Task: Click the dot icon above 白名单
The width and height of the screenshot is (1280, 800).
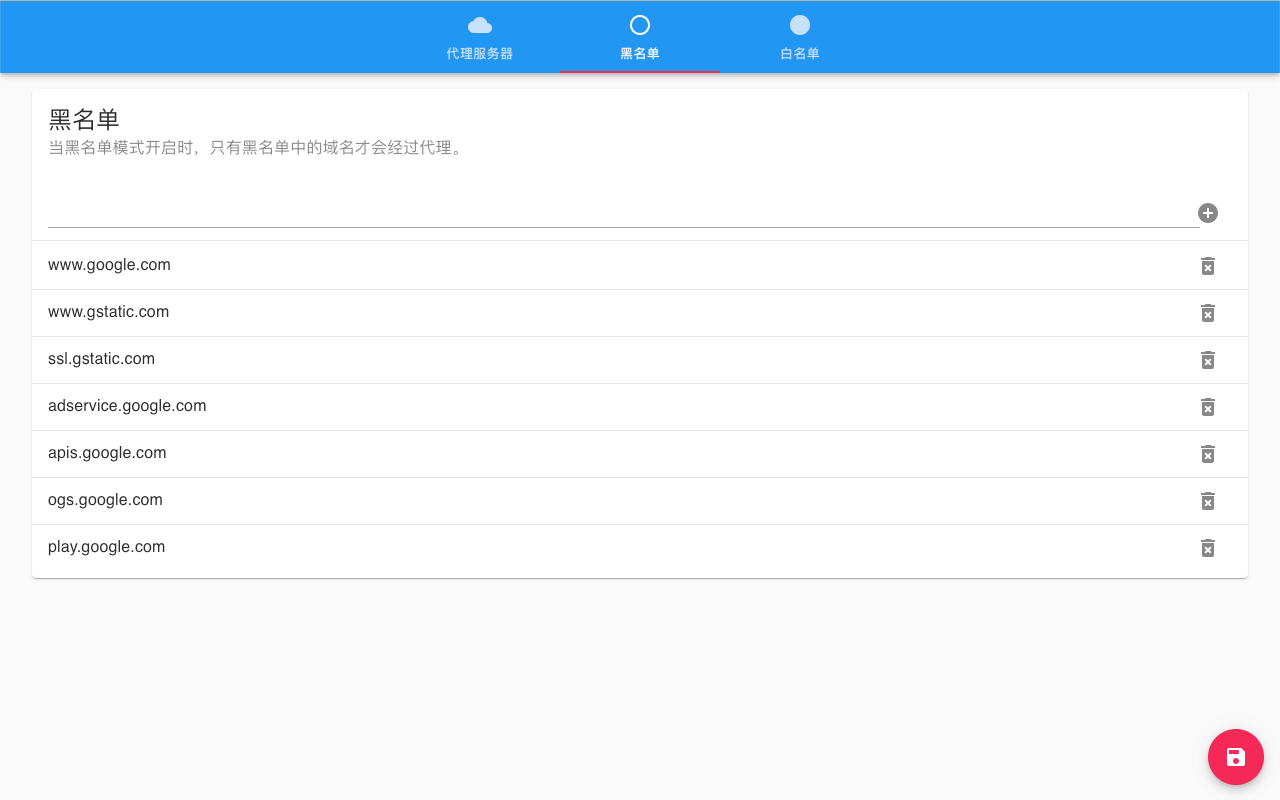Action: coord(799,25)
